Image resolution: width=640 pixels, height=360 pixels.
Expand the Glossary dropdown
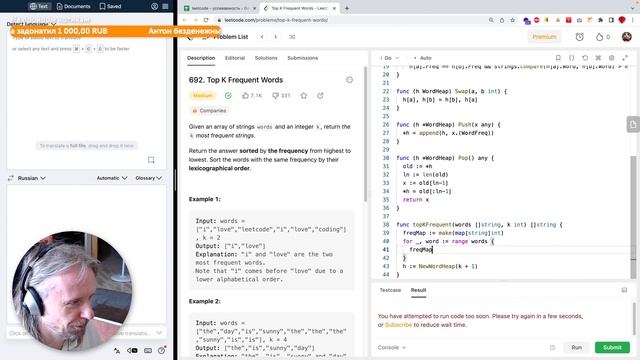point(149,178)
